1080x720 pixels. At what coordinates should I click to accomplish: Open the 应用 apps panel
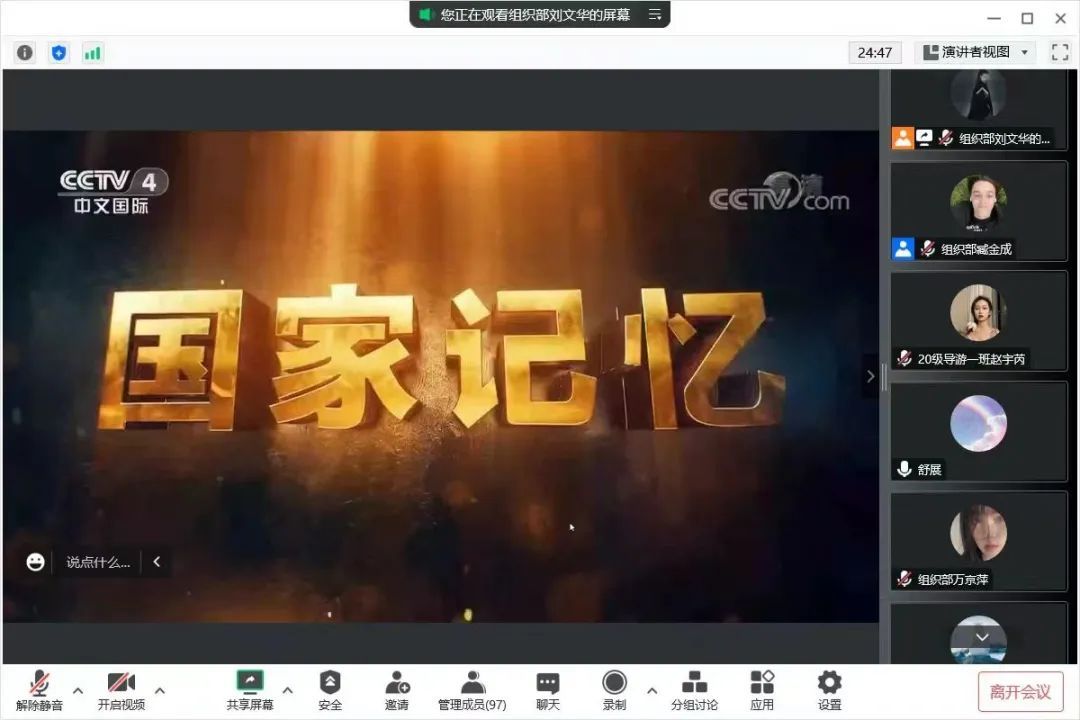[762, 690]
